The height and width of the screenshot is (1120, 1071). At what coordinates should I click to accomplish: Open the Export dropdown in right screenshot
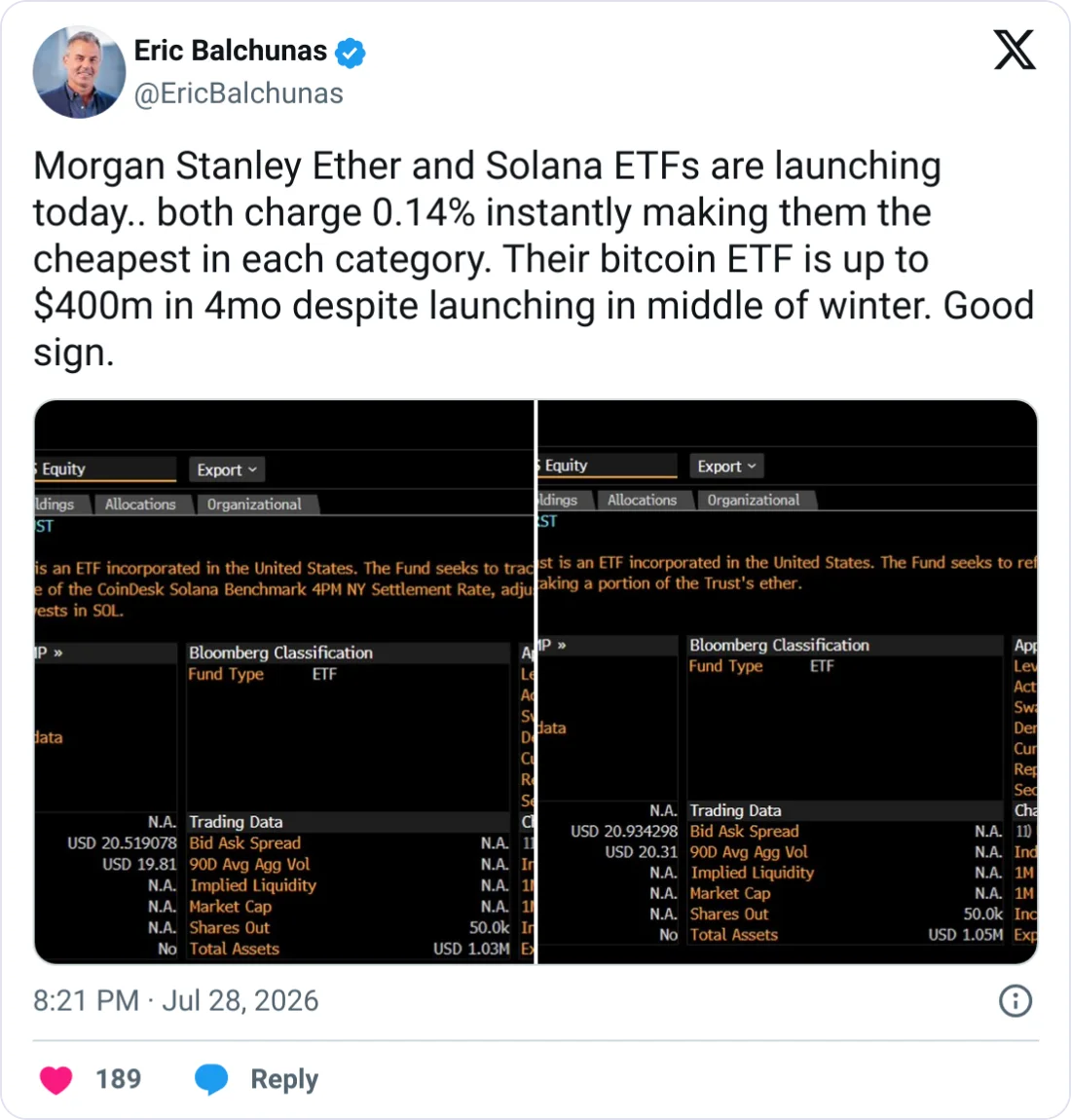tap(727, 467)
